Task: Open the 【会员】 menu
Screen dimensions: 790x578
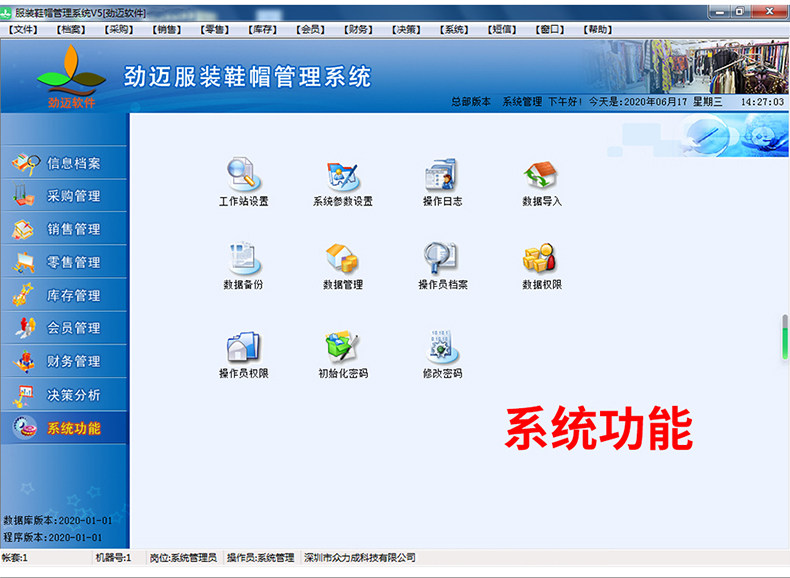Action: pos(310,30)
